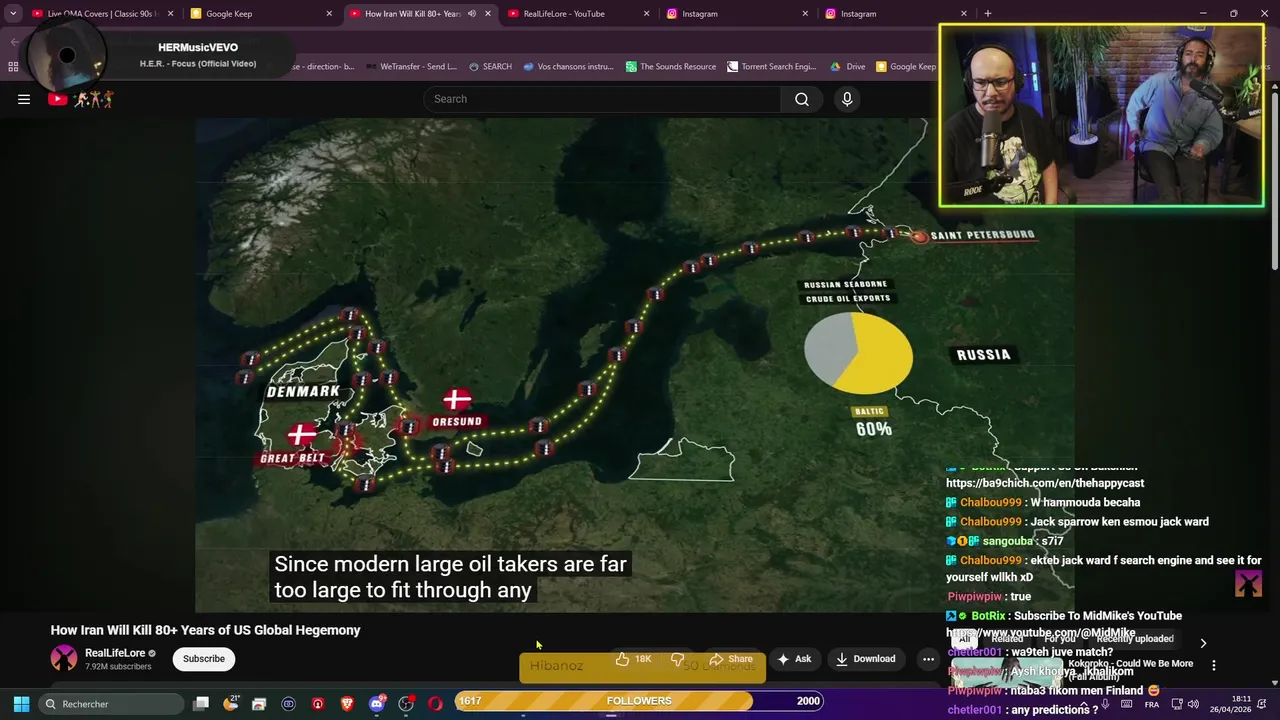This screenshot has width=1280, height=720.
Task: Open Task View on taskbar
Action: tap(201, 704)
